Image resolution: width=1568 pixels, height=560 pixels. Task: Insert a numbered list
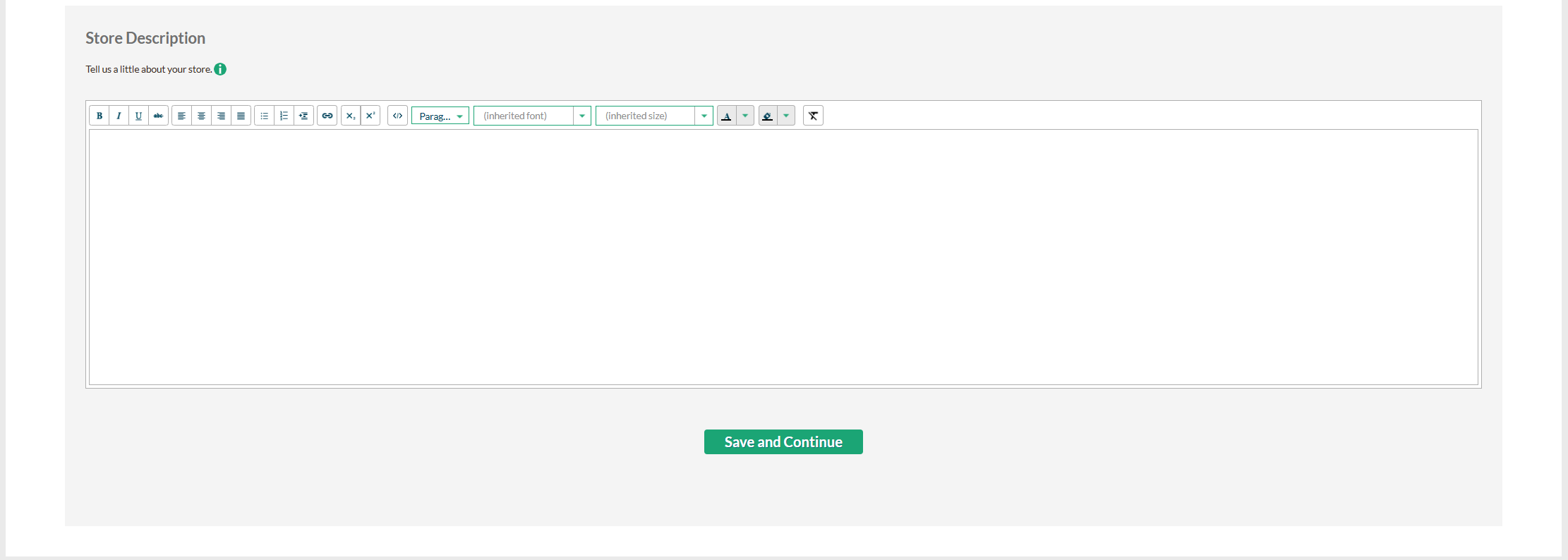pos(284,116)
